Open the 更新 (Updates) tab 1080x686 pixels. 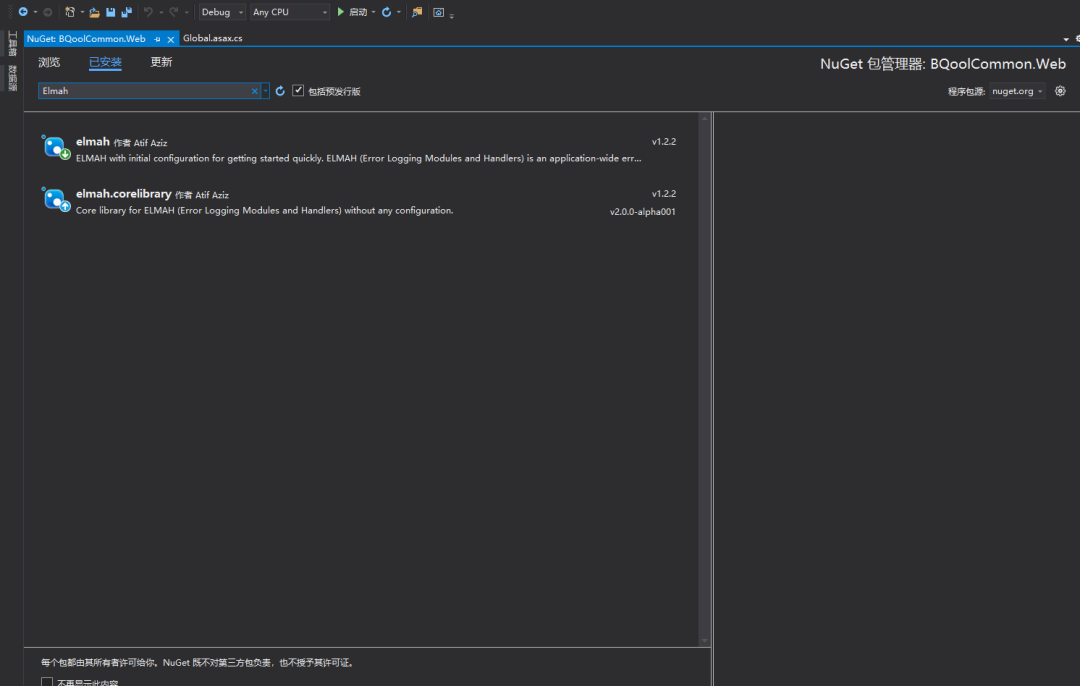[161, 63]
